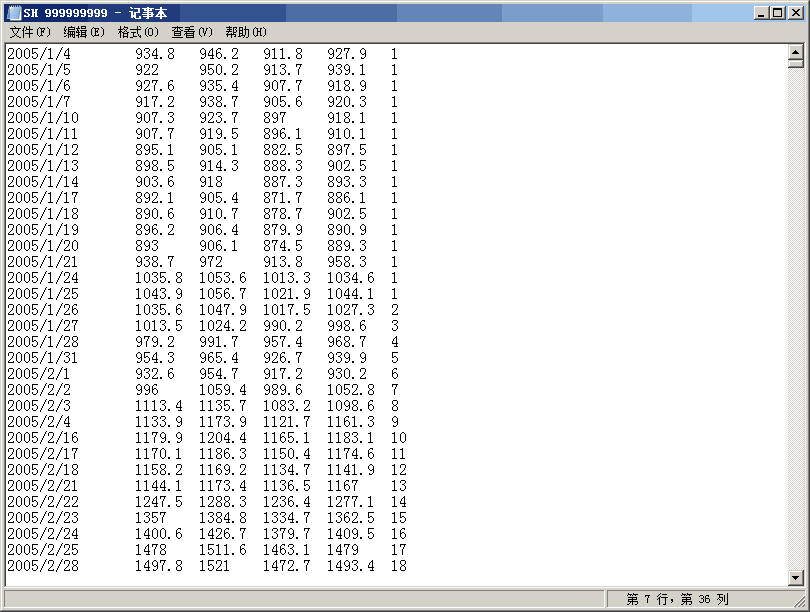The height and width of the screenshot is (612, 810).
Task: Click the window resize grip in corner
Action: click(x=800, y=601)
